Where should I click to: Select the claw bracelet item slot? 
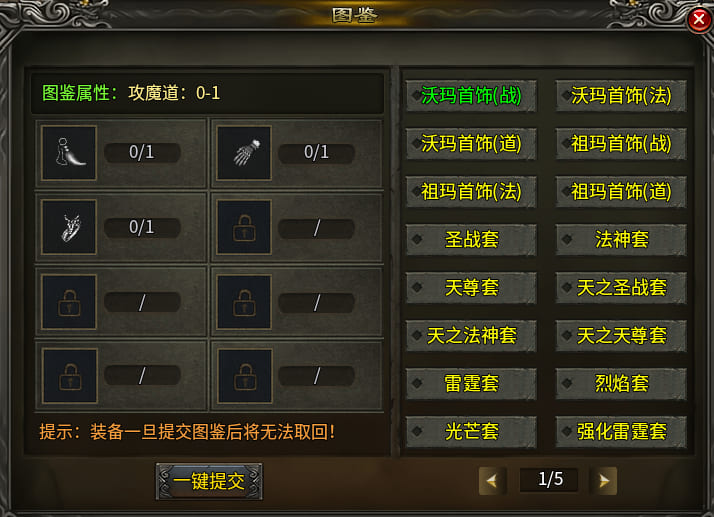pos(69,227)
